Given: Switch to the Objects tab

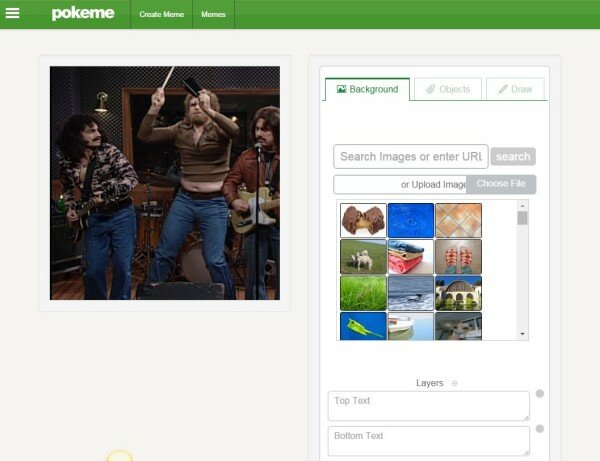Looking at the screenshot, I should point(448,89).
